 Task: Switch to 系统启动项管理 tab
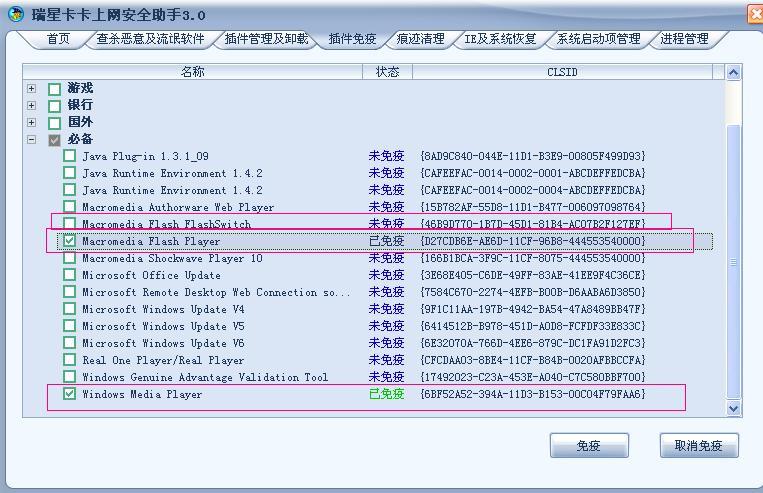tap(599, 39)
